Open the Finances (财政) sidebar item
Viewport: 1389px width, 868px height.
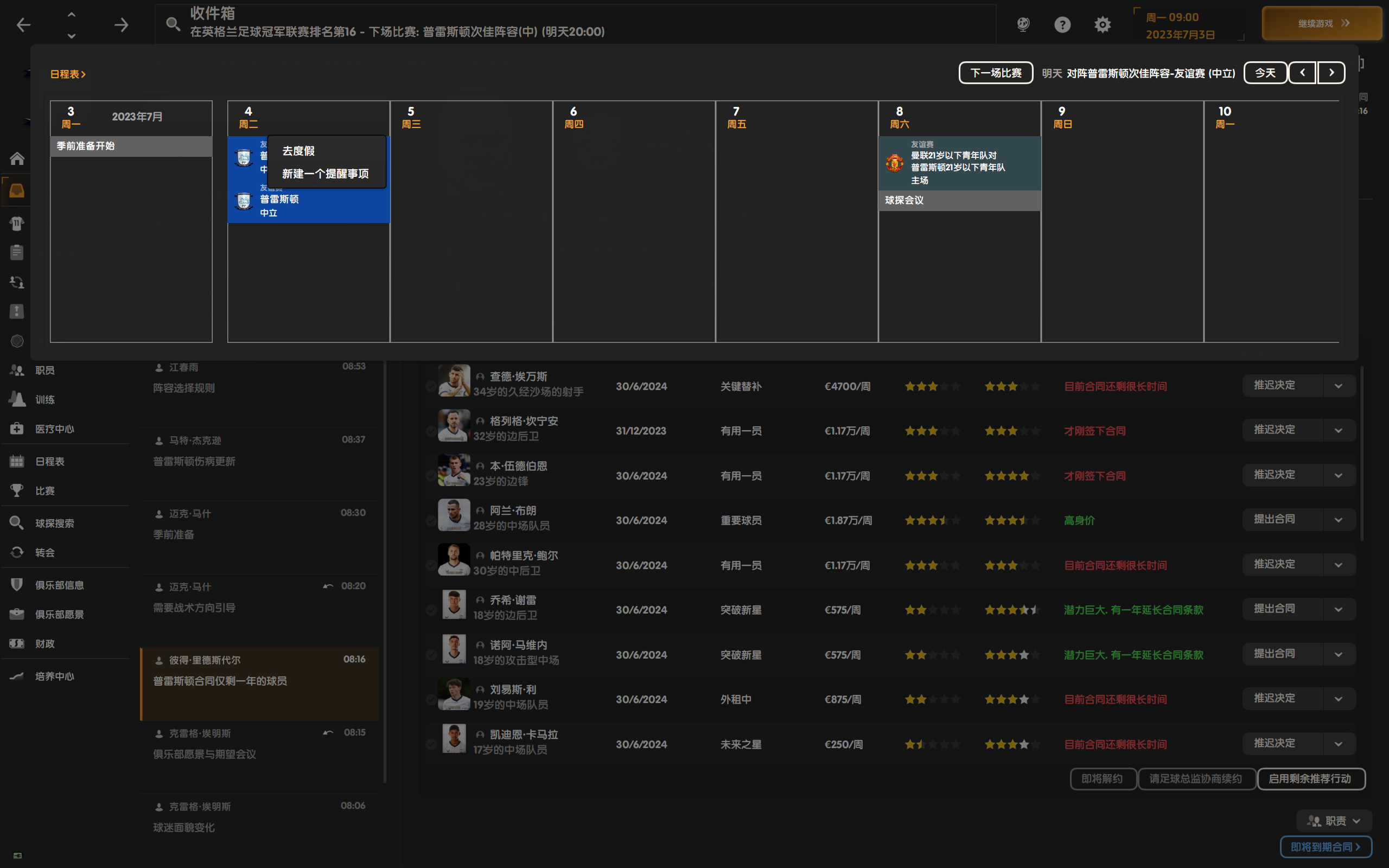(x=45, y=643)
